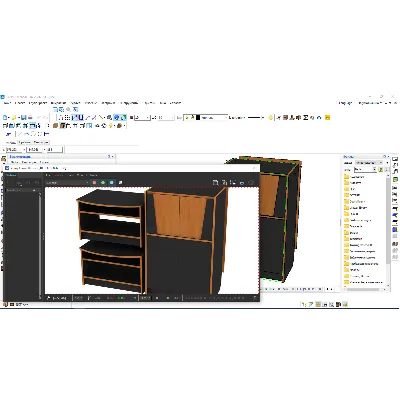Focus first coordinate input field below toolbars
This screenshot has width=400, height=400.
[15, 150]
